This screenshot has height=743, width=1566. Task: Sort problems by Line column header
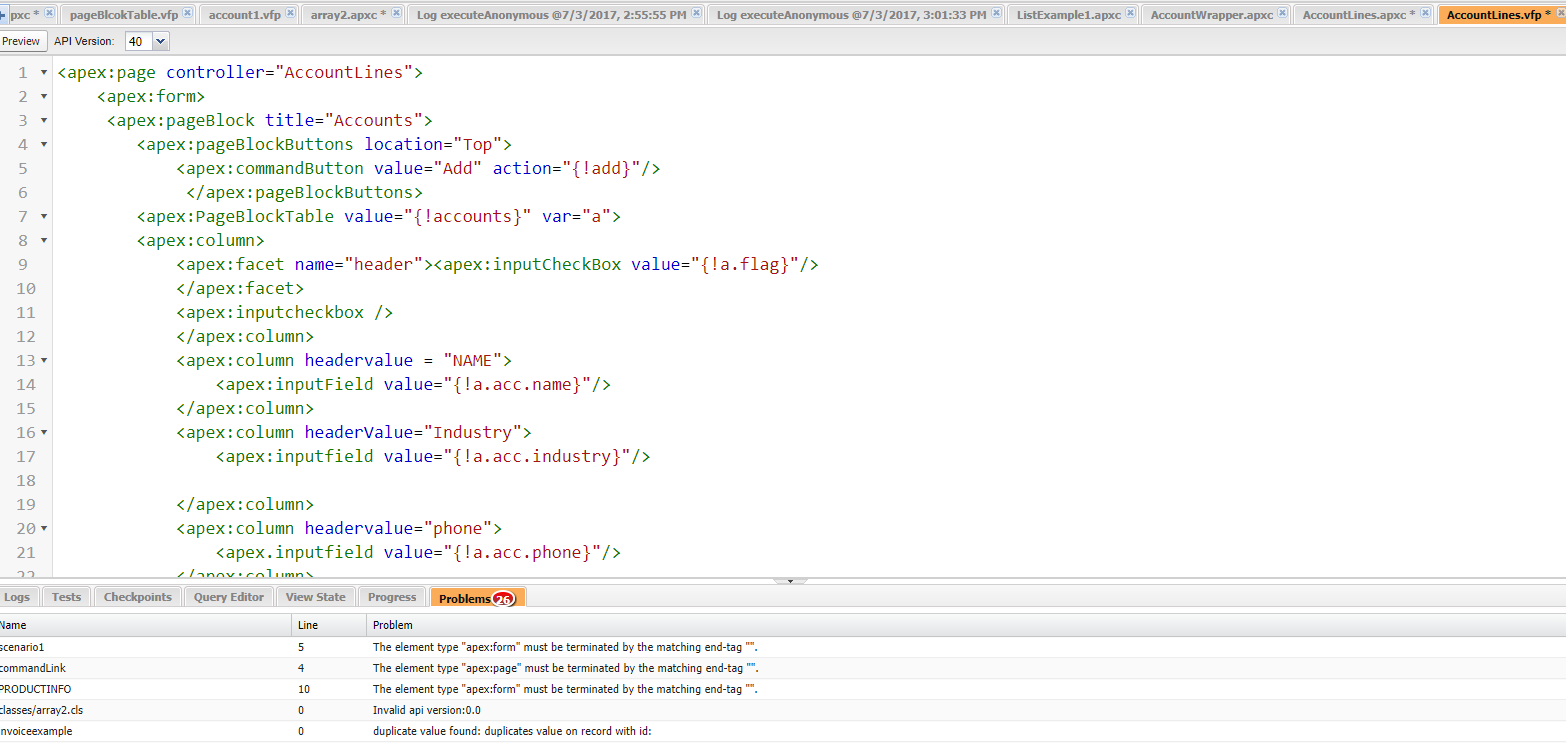point(308,625)
